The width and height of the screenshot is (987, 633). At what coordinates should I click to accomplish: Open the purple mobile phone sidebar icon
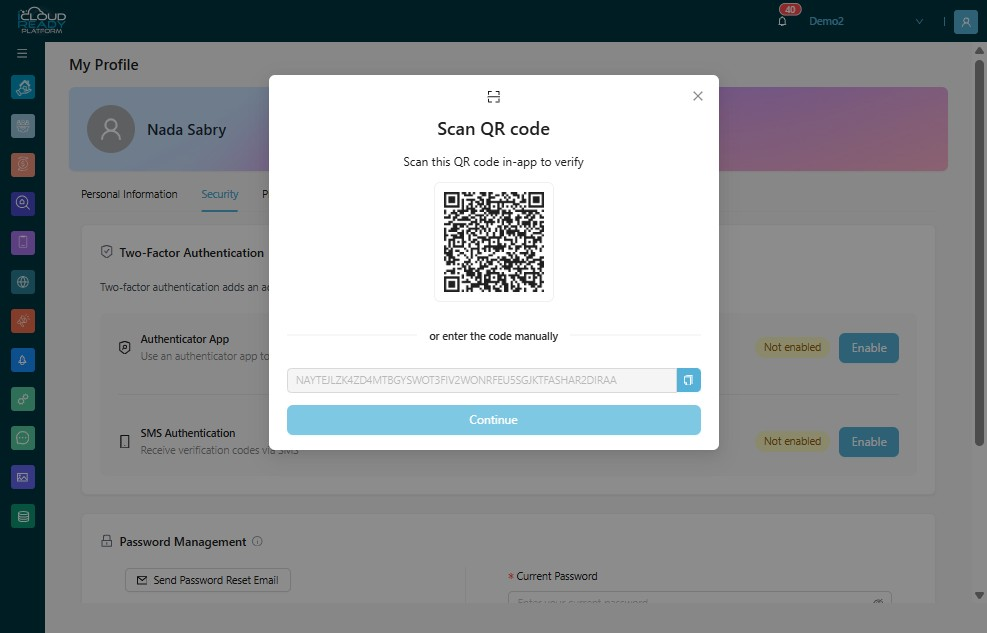23,242
